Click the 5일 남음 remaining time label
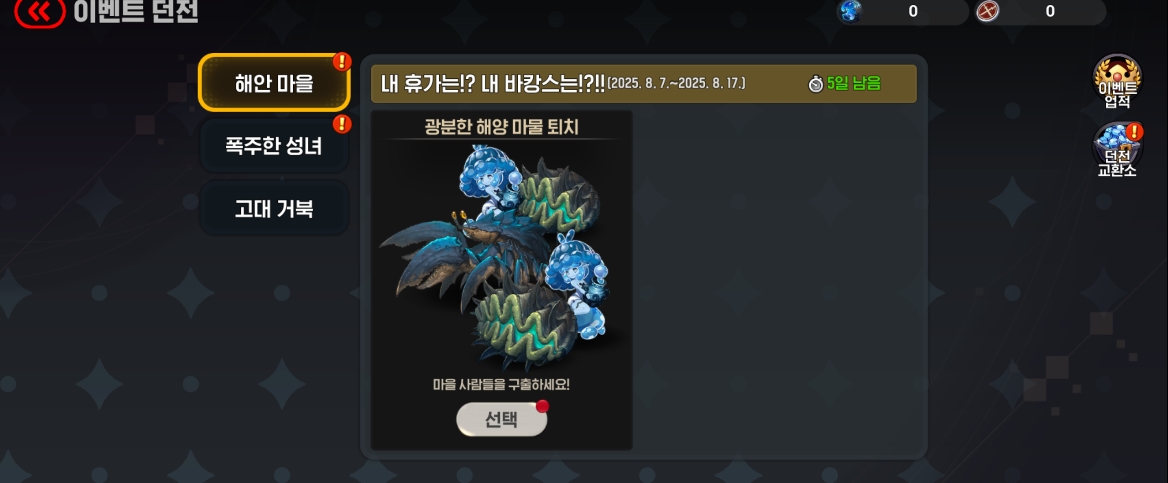This screenshot has height=483, width=1168. point(854,83)
